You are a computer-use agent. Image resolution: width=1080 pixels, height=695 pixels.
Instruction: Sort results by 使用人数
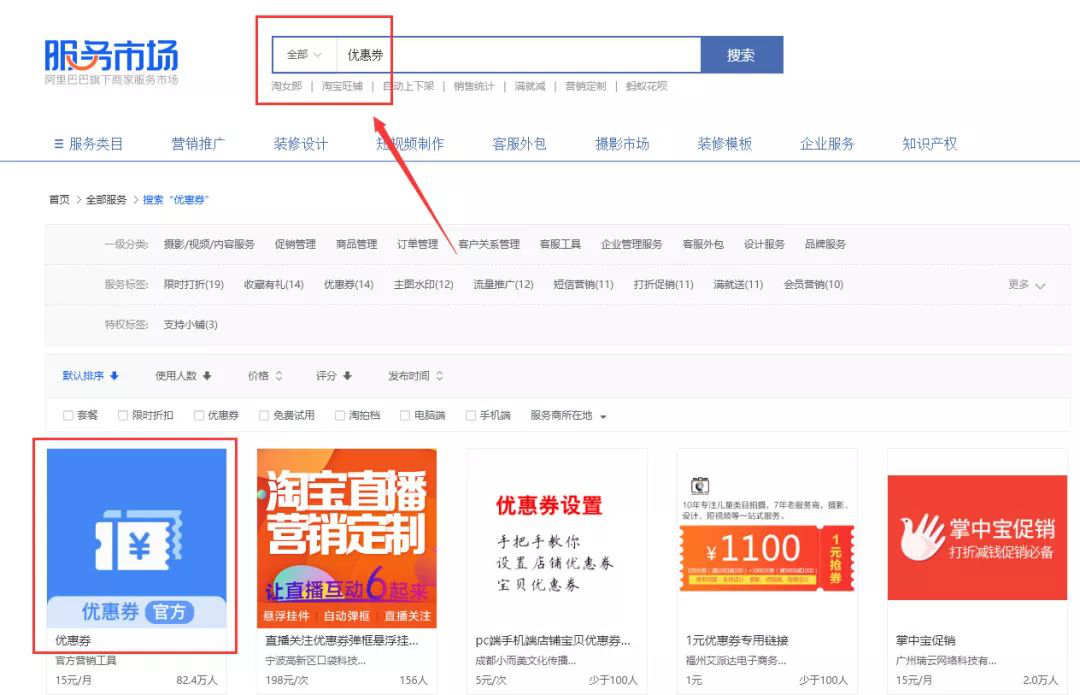pyautogui.click(x=183, y=375)
